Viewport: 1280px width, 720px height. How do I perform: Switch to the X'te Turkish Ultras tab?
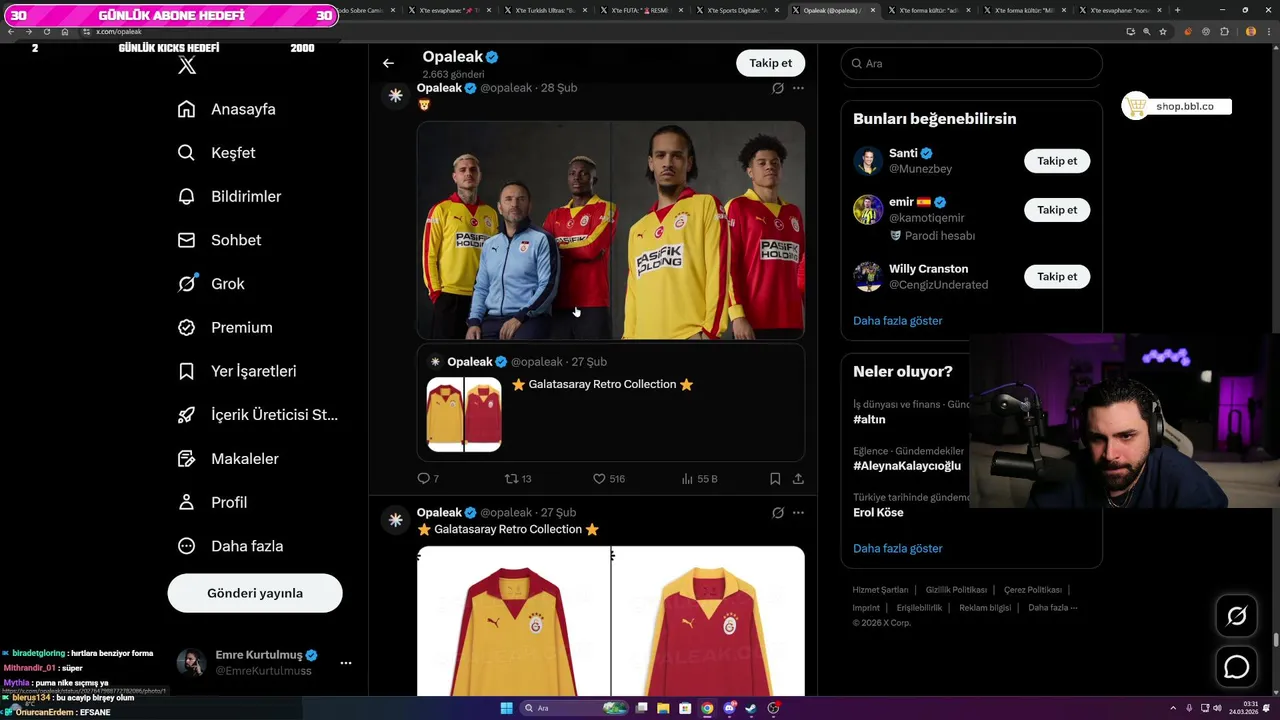pos(544,10)
